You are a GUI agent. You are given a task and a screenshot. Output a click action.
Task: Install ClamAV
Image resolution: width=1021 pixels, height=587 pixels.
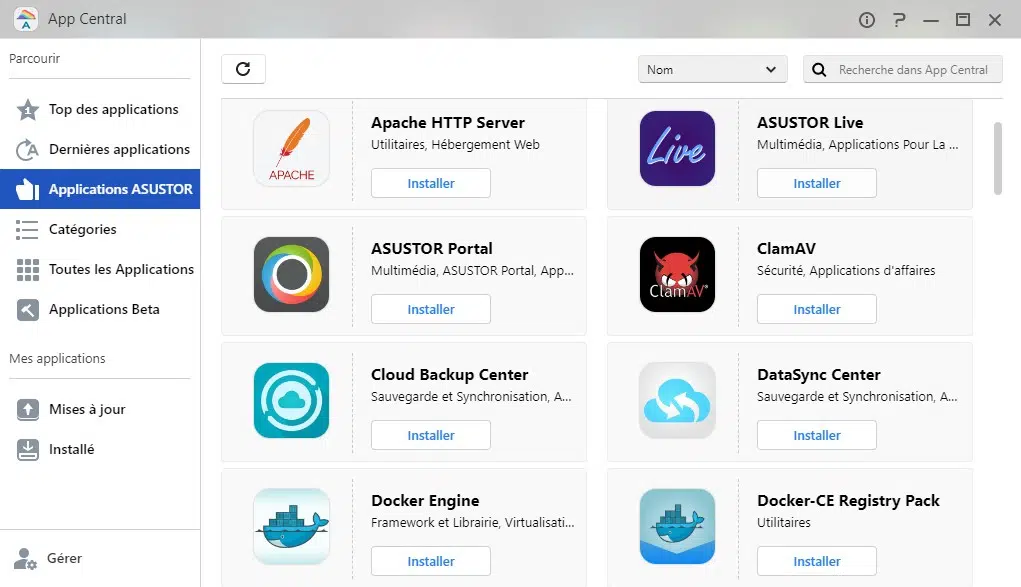817,309
